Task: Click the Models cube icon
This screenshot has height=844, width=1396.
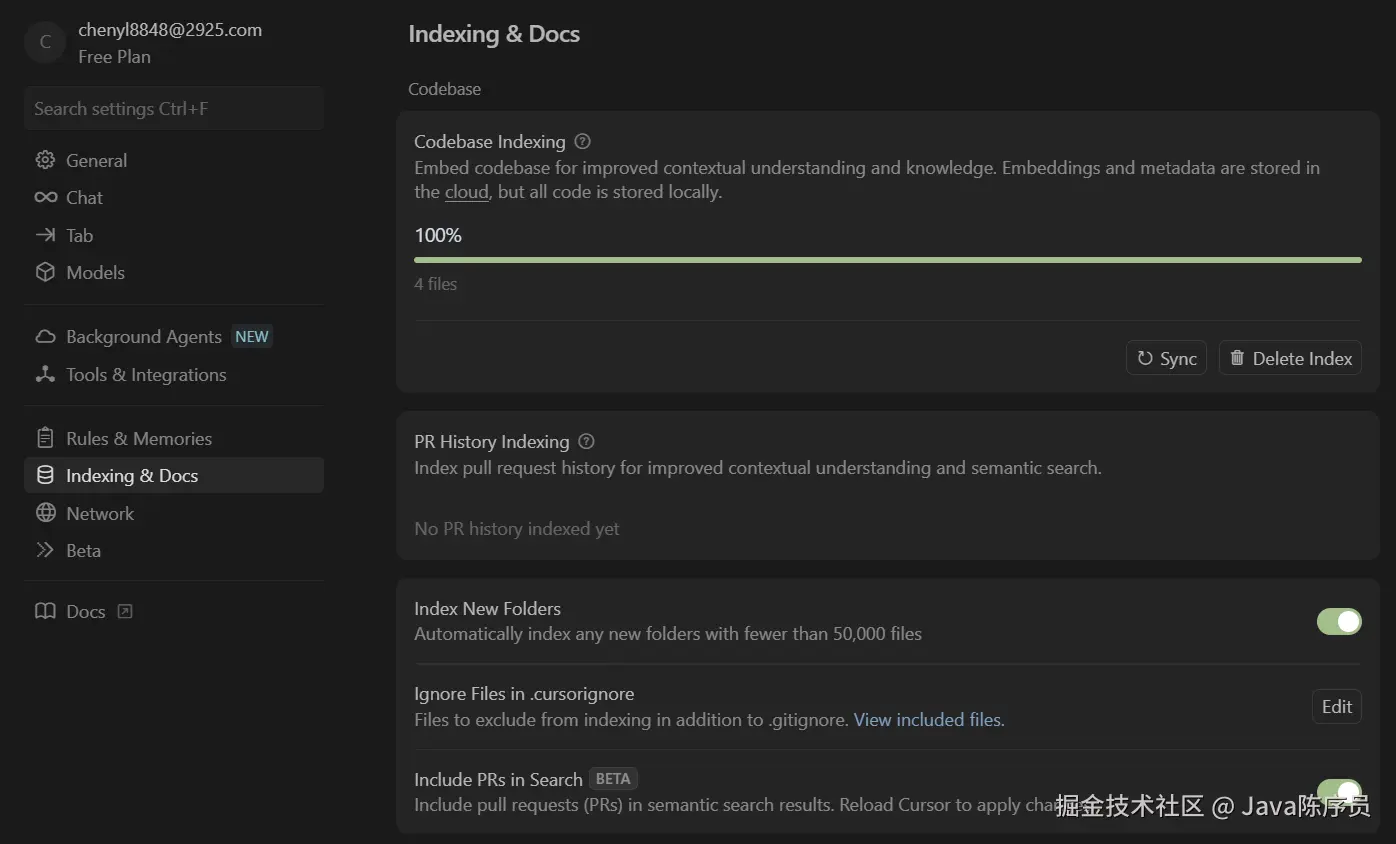Action: [x=45, y=272]
